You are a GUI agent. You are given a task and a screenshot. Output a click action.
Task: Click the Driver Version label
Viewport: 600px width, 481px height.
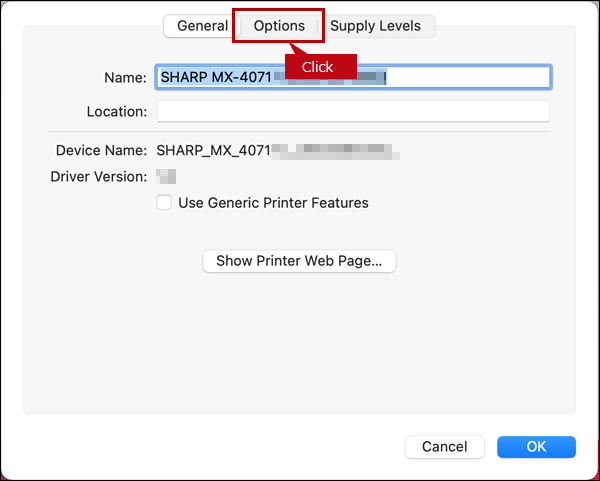[99, 177]
